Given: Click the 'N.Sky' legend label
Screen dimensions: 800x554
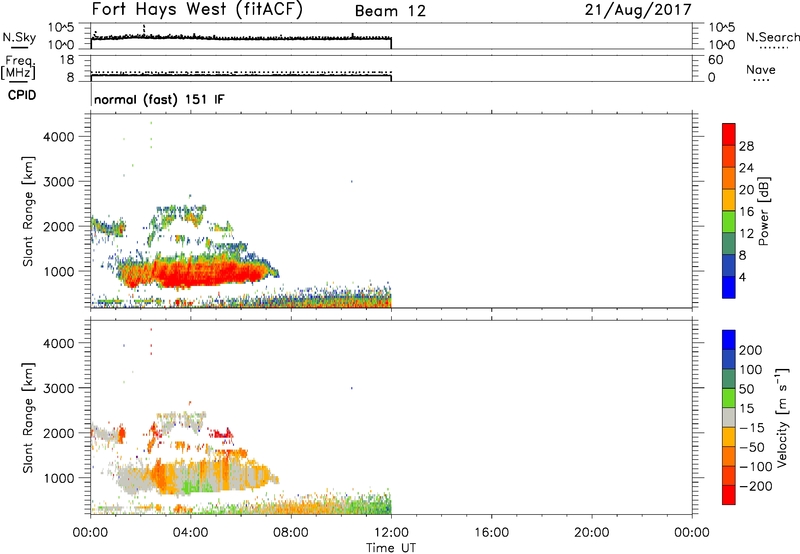Looking at the screenshot, I should click(x=19, y=37).
